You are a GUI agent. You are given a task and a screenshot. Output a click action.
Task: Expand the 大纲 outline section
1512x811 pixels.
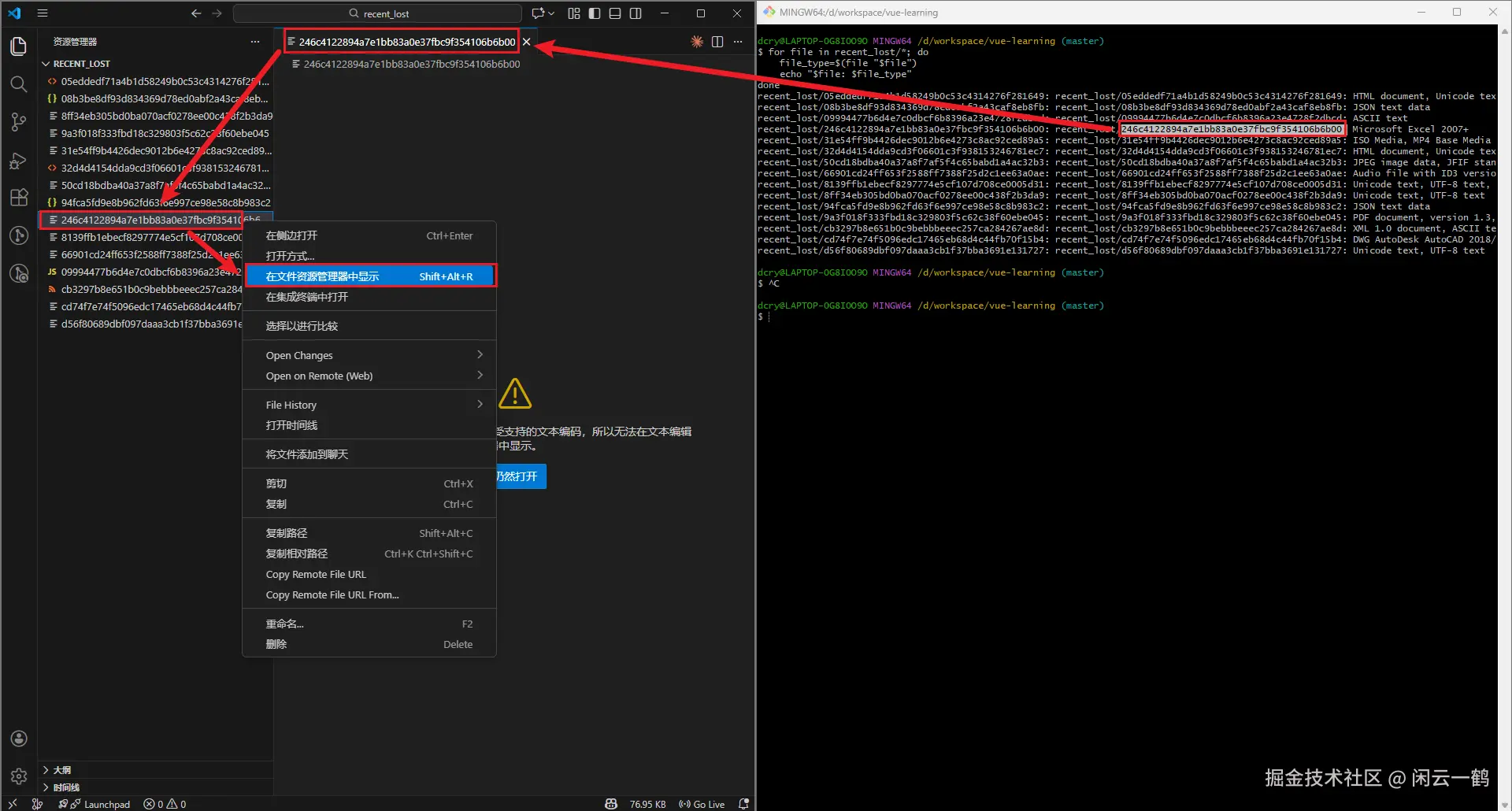pyautogui.click(x=156, y=770)
